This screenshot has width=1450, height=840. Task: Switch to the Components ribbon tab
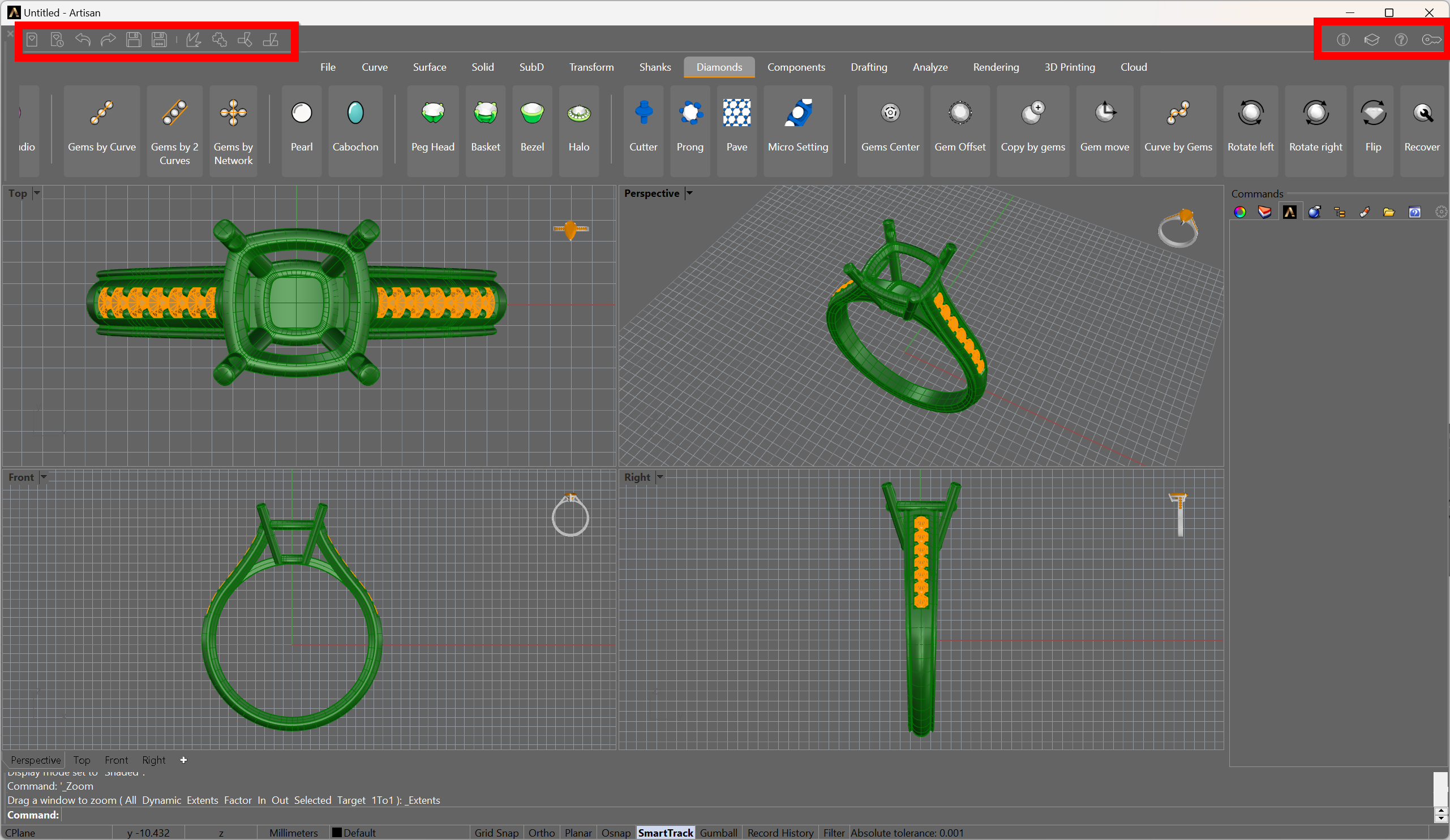tap(796, 67)
